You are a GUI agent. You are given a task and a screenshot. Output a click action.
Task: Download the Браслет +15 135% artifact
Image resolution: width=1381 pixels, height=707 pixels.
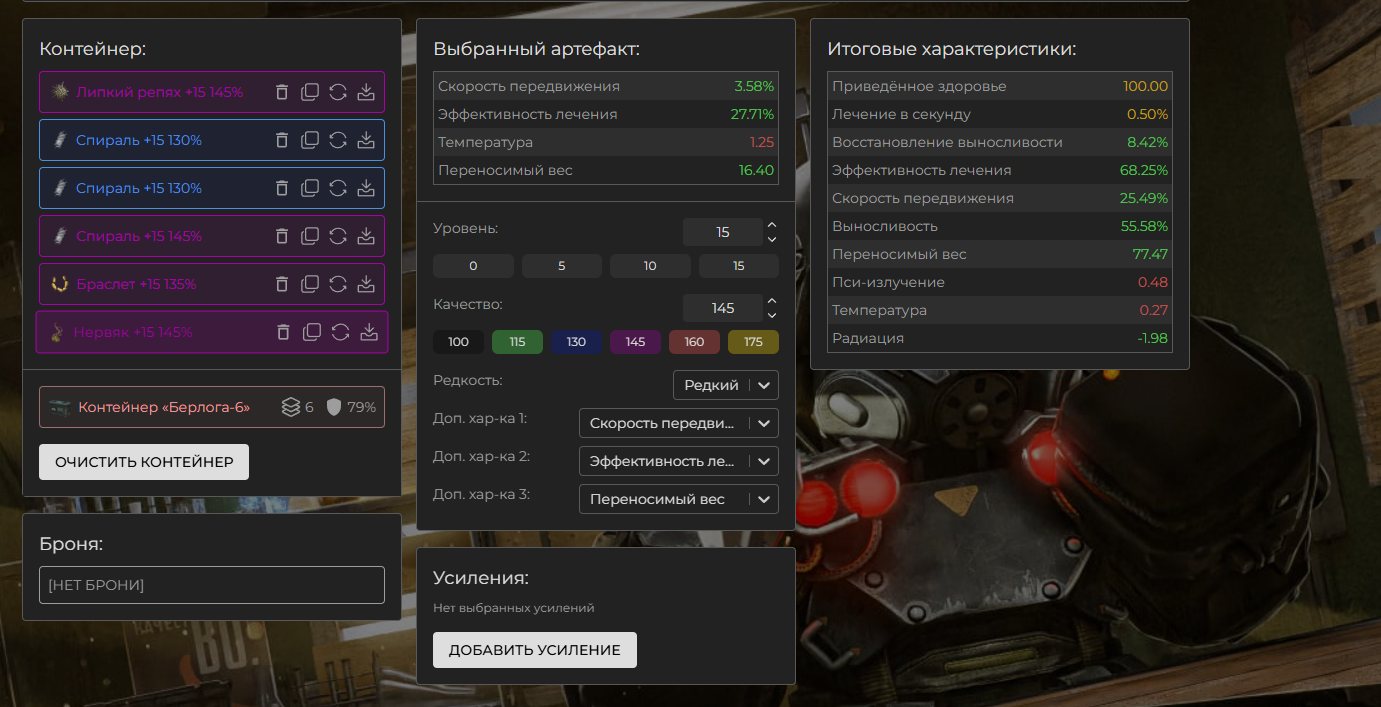pos(366,284)
